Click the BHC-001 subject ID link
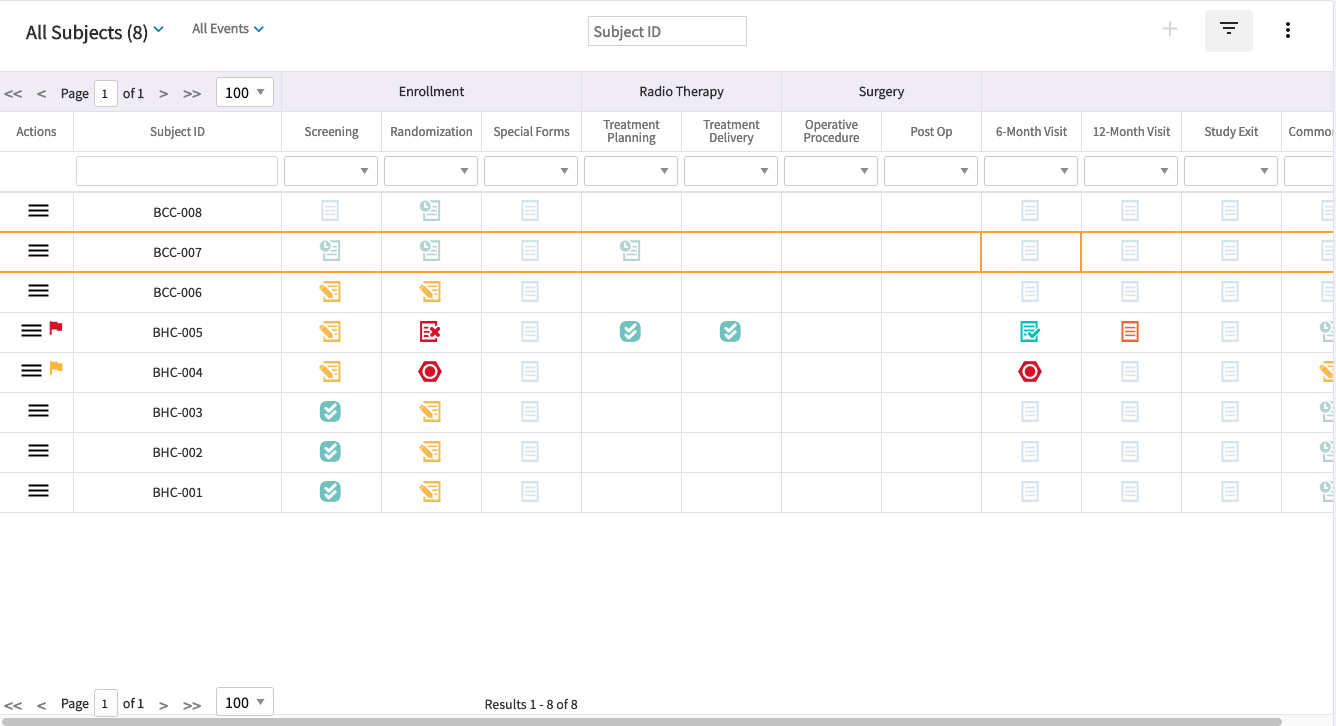 (178, 492)
